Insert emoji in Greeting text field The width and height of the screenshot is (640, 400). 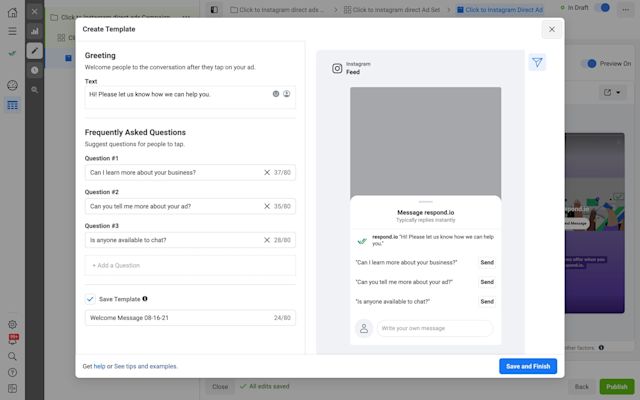click(276, 94)
